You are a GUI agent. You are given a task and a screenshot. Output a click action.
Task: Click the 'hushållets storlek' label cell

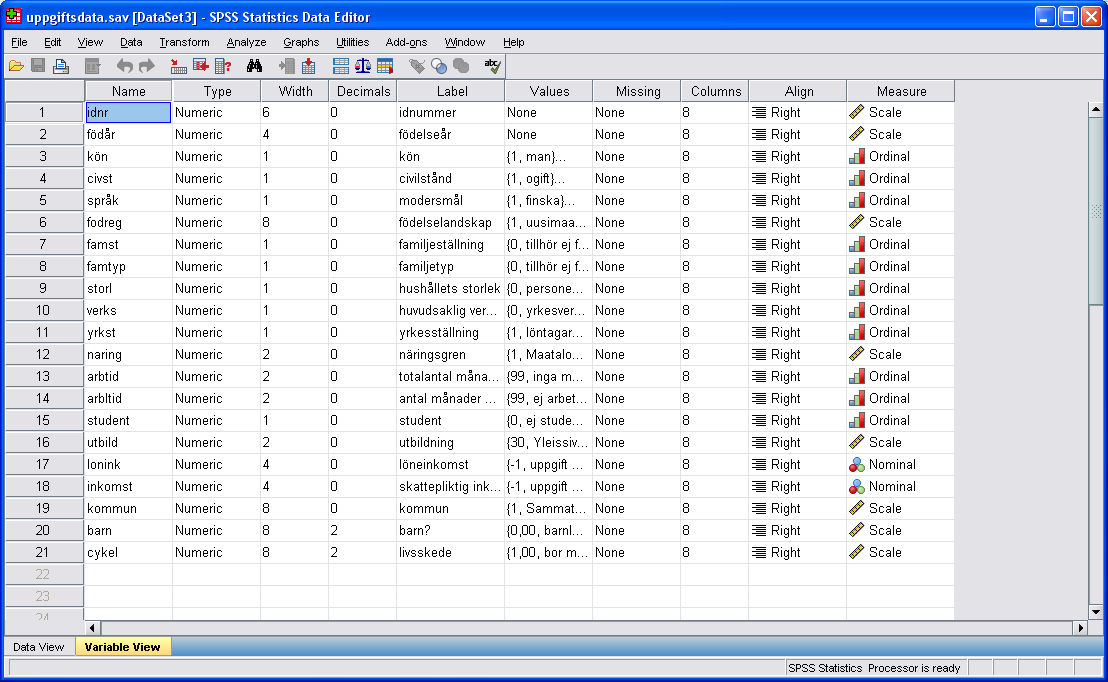coord(450,288)
